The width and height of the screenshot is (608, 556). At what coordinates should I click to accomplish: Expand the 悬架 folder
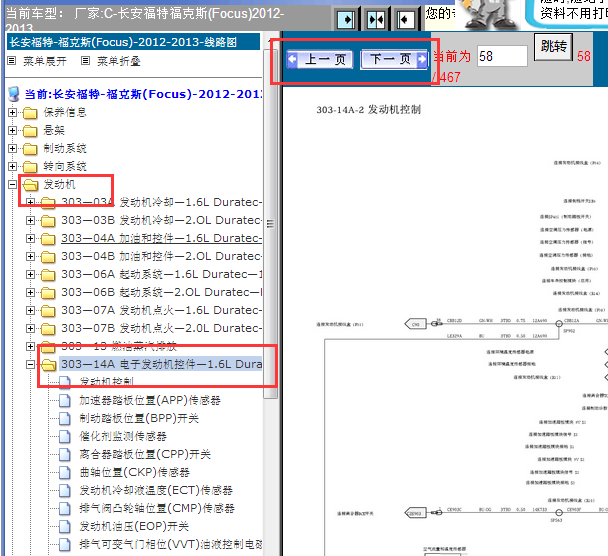tap(12, 130)
